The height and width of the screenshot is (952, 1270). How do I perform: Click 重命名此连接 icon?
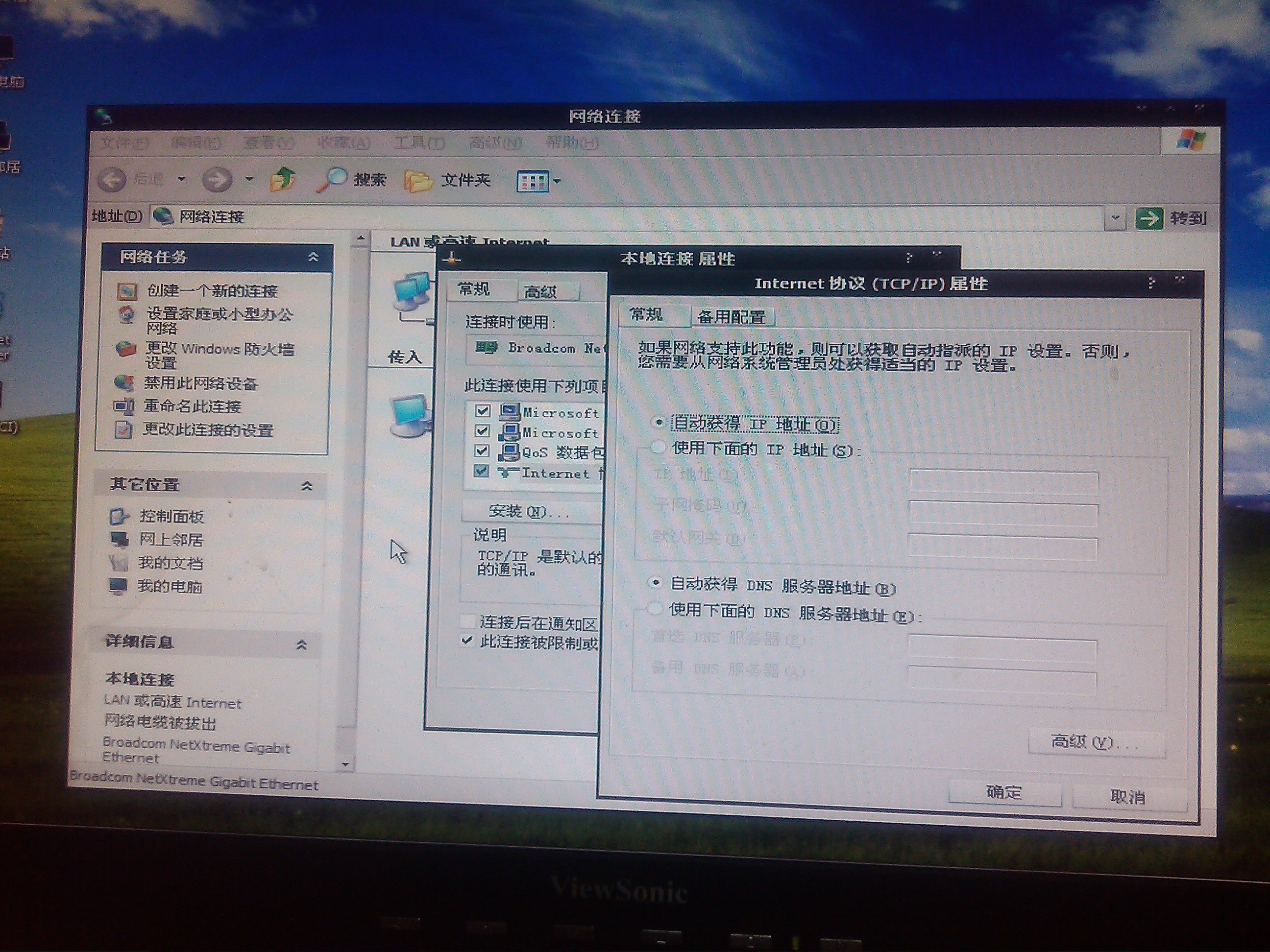click(x=123, y=406)
